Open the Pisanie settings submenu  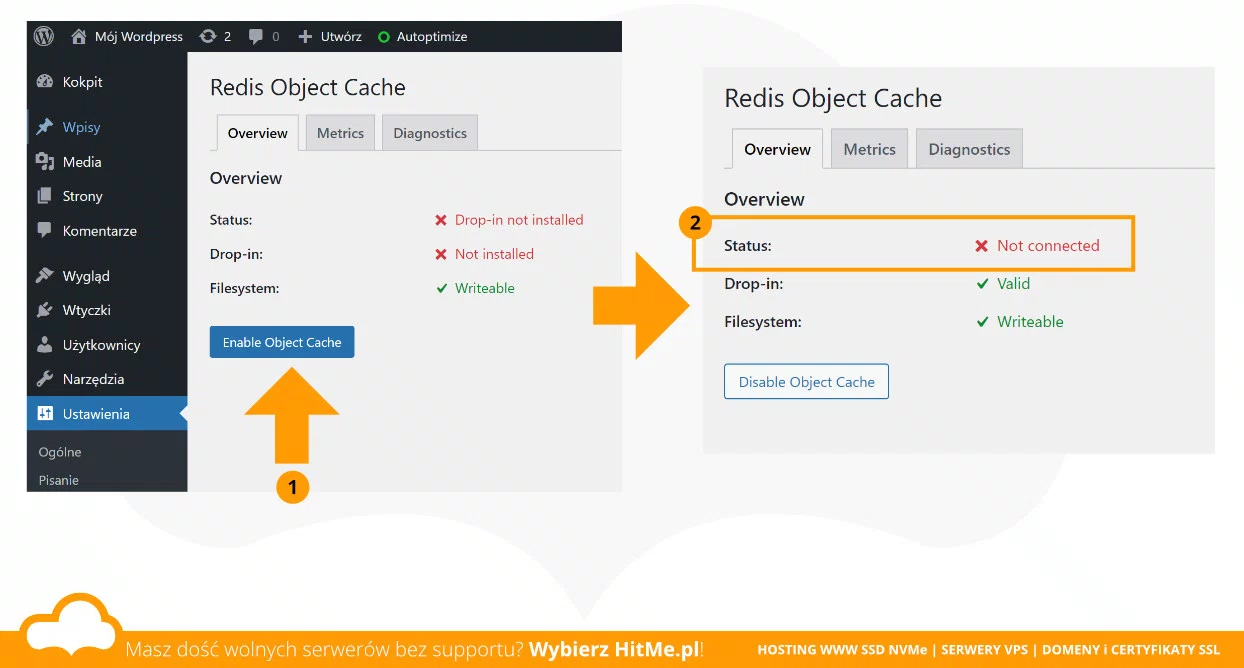click(x=58, y=480)
